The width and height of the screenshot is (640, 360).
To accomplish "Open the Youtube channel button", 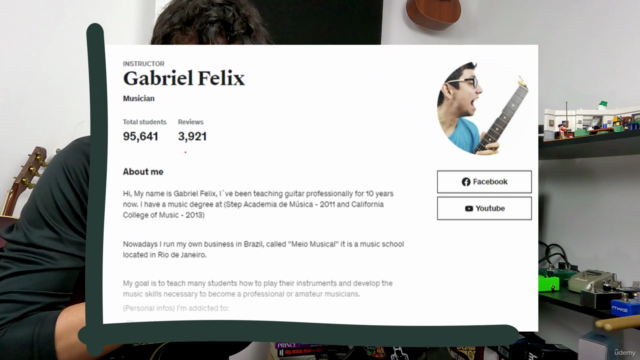I will click(484, 208).
